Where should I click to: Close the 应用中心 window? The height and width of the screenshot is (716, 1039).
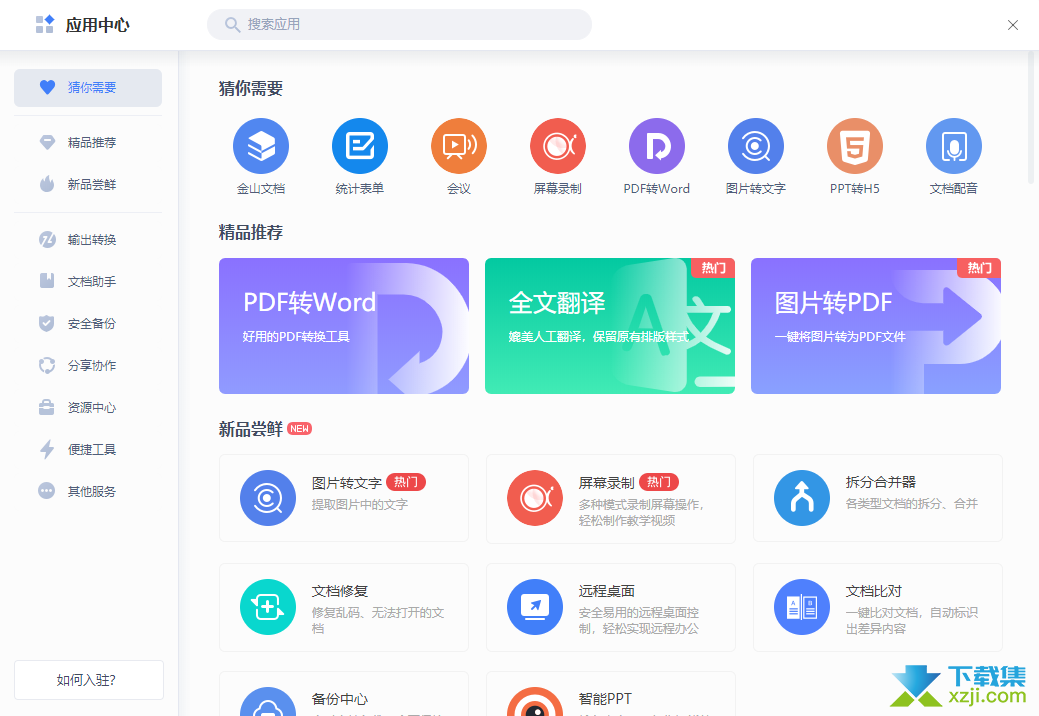(1012, 25)
